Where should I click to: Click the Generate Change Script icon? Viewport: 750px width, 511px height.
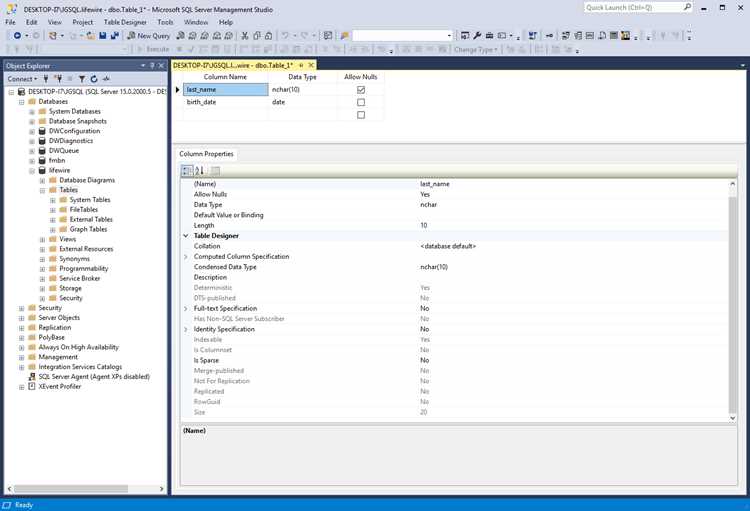(532, 35)
